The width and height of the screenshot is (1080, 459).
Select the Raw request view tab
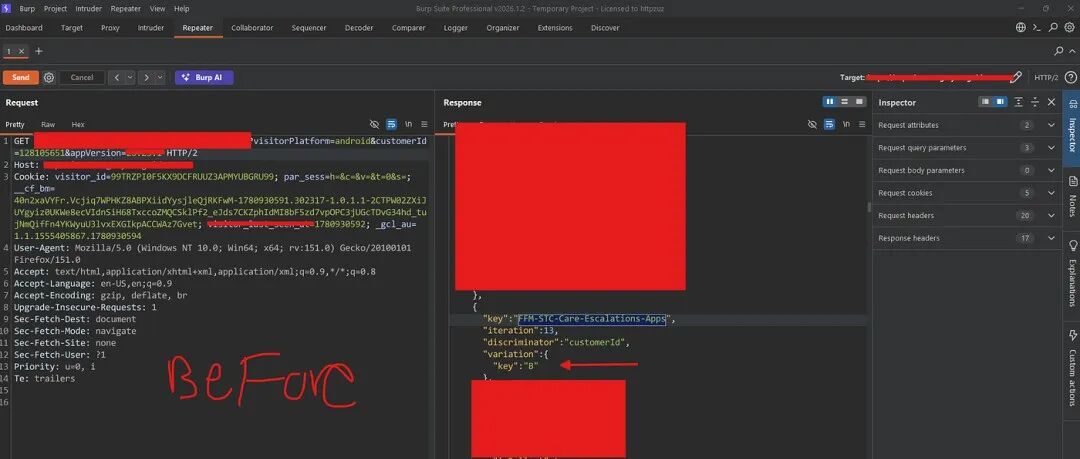pyautogui.click(x=48, y=125)
